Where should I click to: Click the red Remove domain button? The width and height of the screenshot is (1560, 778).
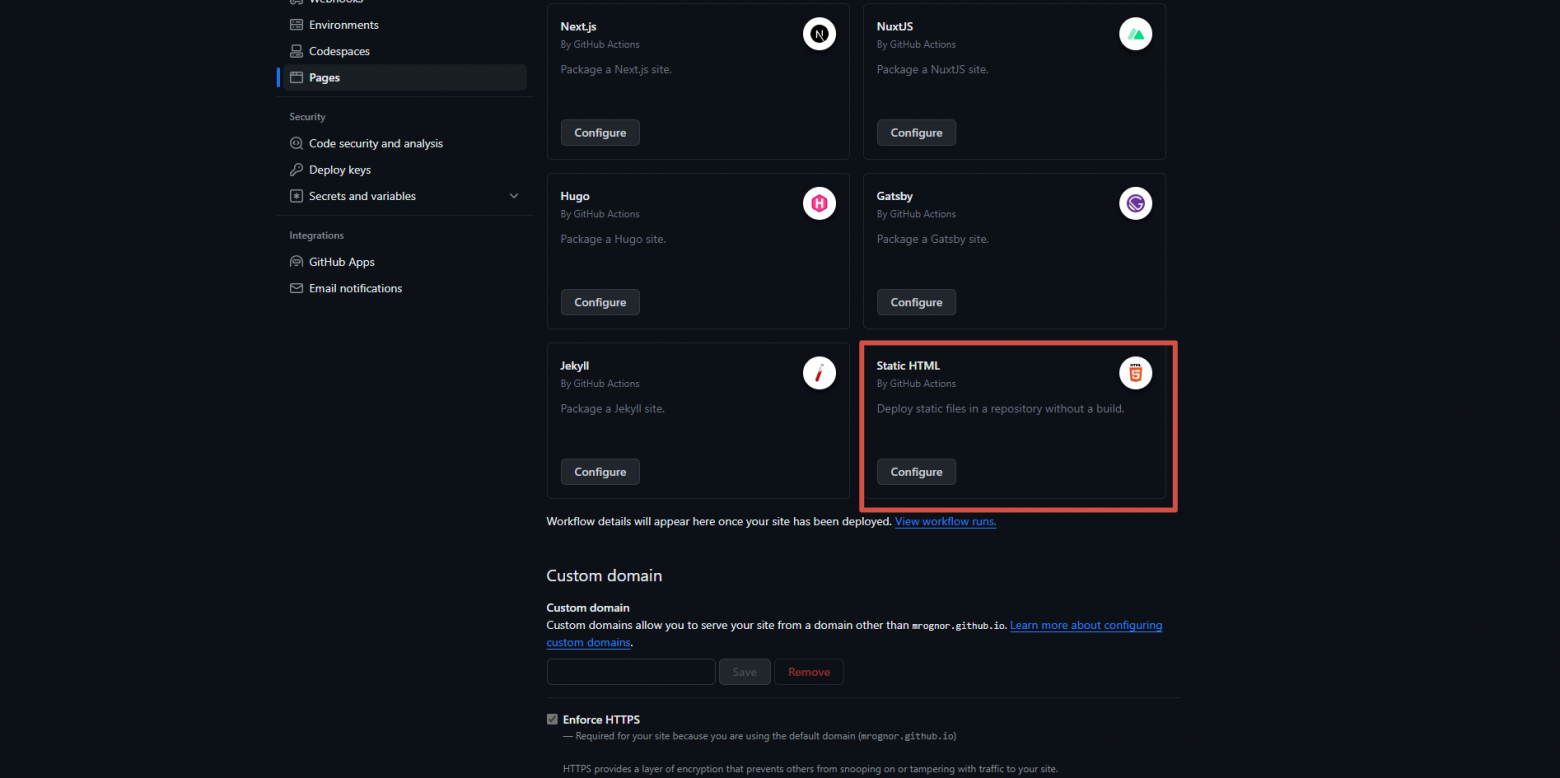pyautogui.click(x=809, y=672)
